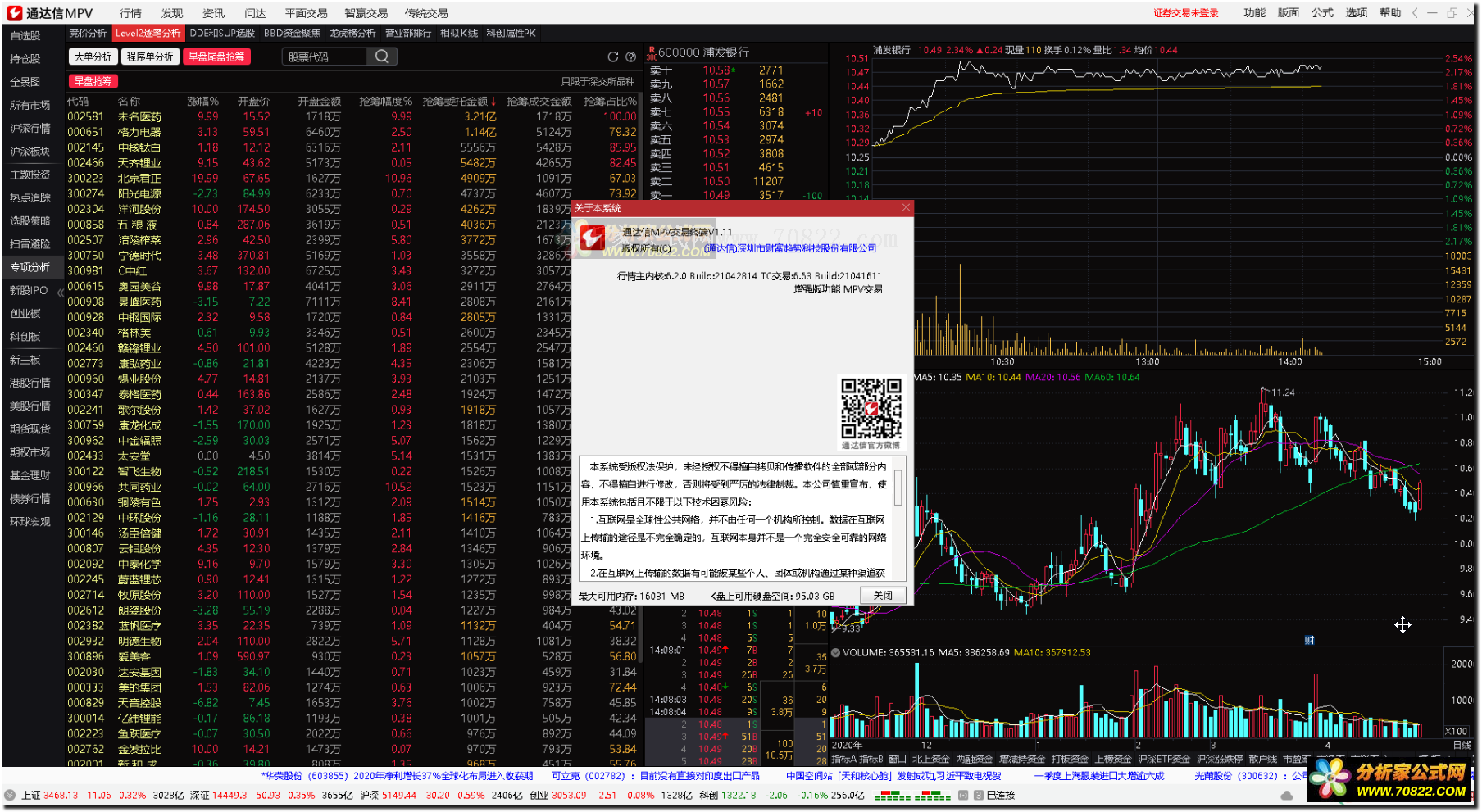Select the 002581 未名医药 row

(352, 116)
